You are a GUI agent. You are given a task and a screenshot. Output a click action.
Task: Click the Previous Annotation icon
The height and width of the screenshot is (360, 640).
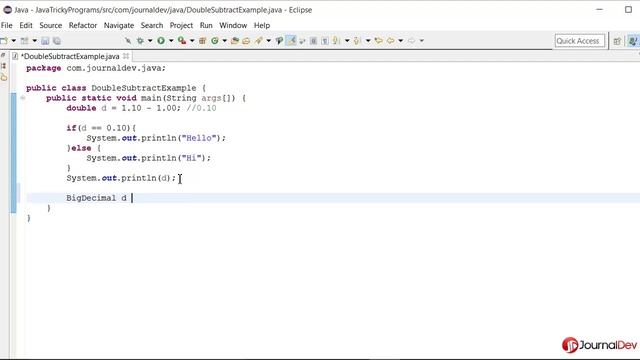pos(357,41)
